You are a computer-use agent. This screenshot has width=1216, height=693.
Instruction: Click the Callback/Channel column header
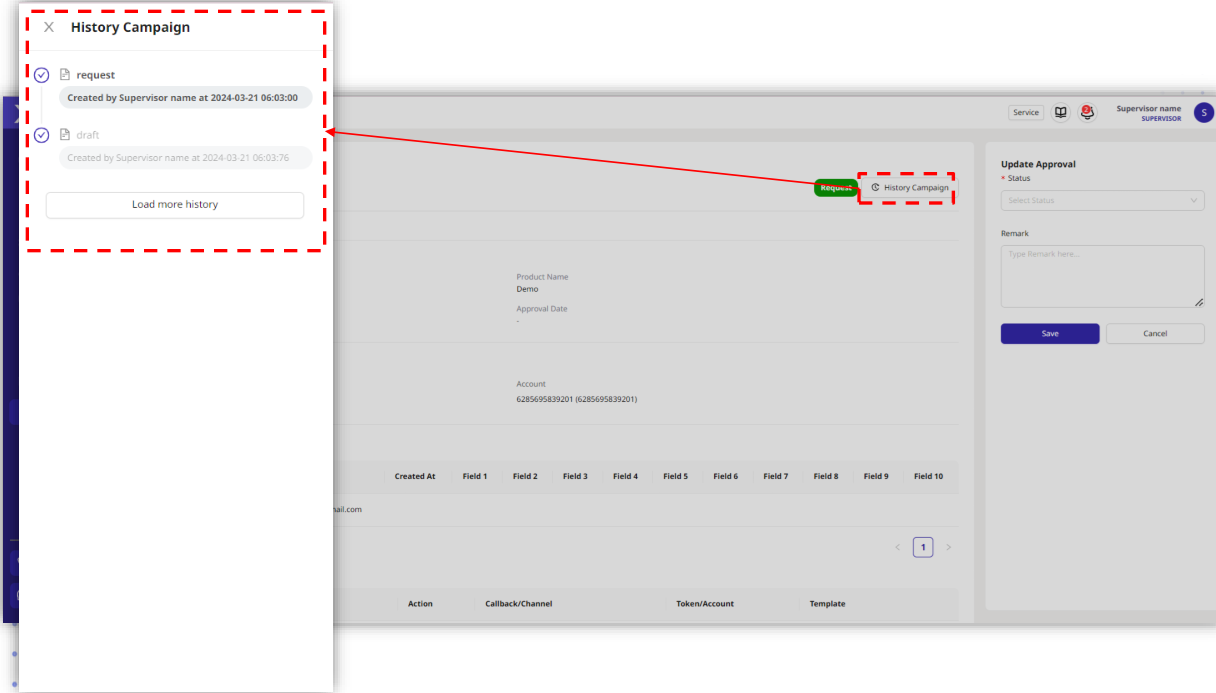(519, 604)
